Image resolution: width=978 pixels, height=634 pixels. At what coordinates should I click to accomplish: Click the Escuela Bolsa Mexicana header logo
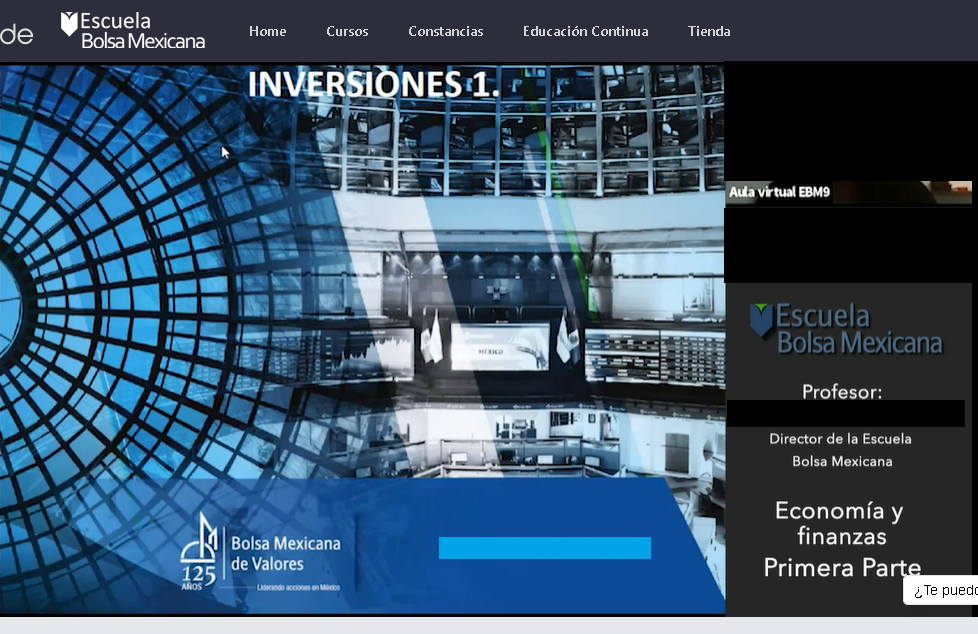coord(133,31)
